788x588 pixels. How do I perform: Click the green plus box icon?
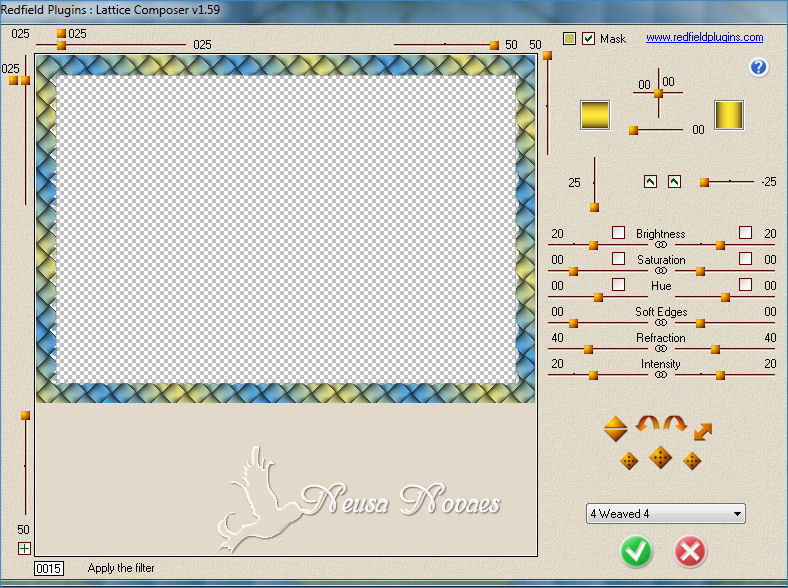[x=24, y=548]
